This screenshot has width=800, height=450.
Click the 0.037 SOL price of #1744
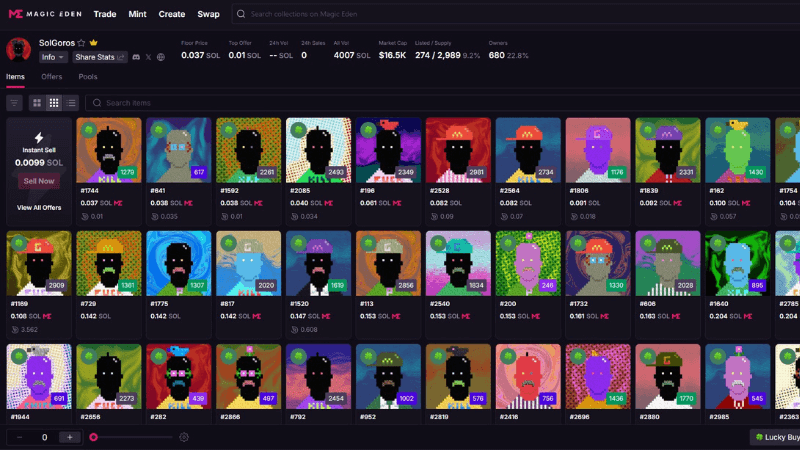[96, 203]
